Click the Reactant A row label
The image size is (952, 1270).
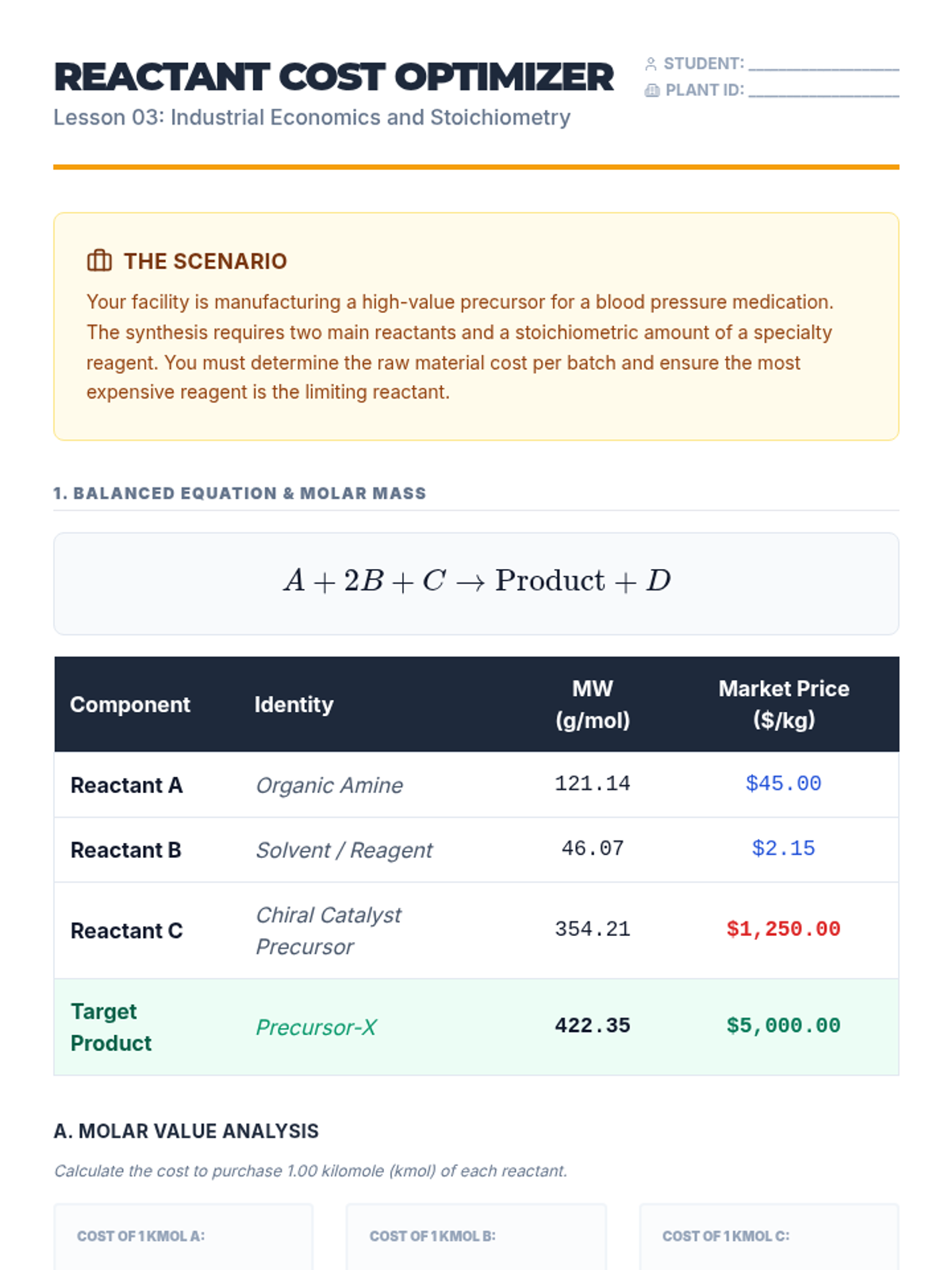pyautogui.click(x=127, y=785)
